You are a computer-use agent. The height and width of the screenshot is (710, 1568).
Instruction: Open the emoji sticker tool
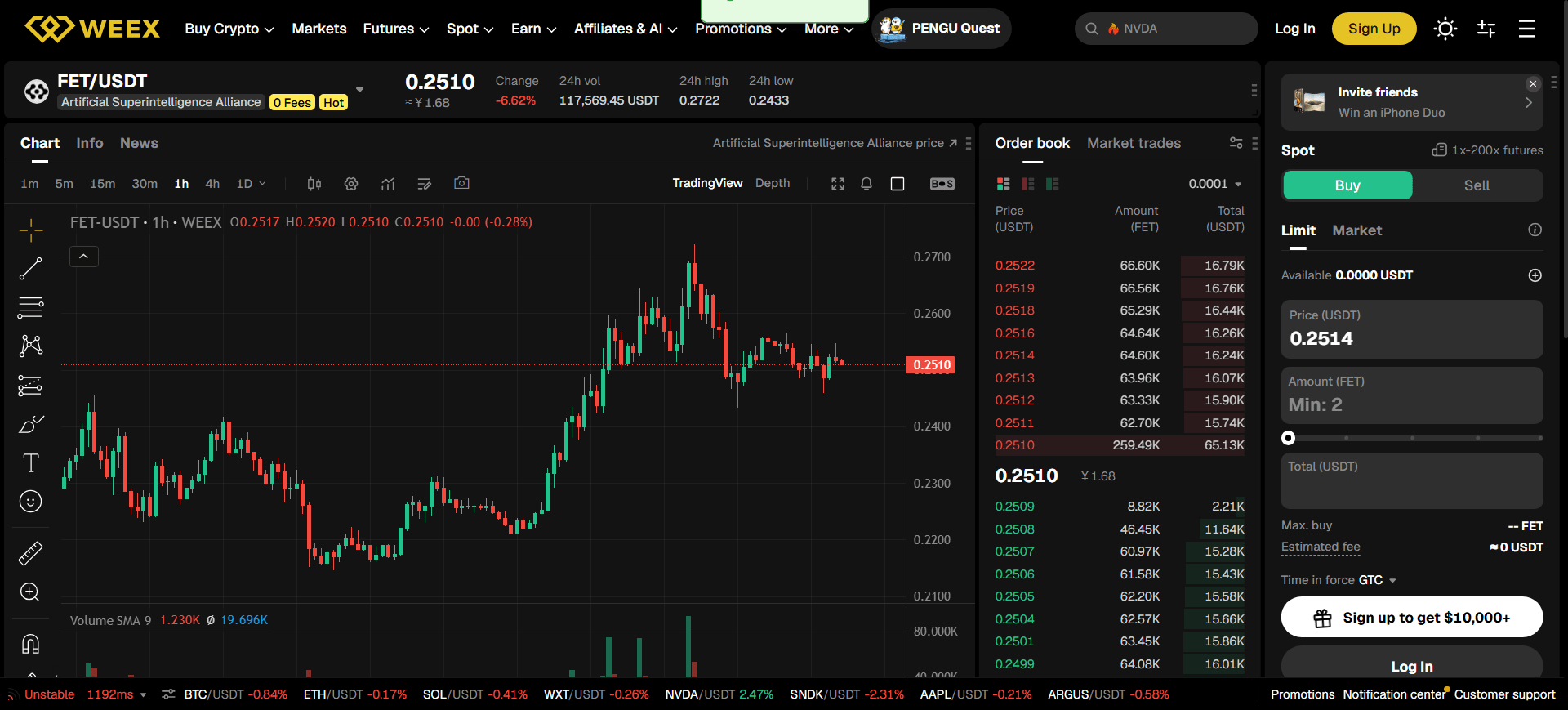(31, 502)
